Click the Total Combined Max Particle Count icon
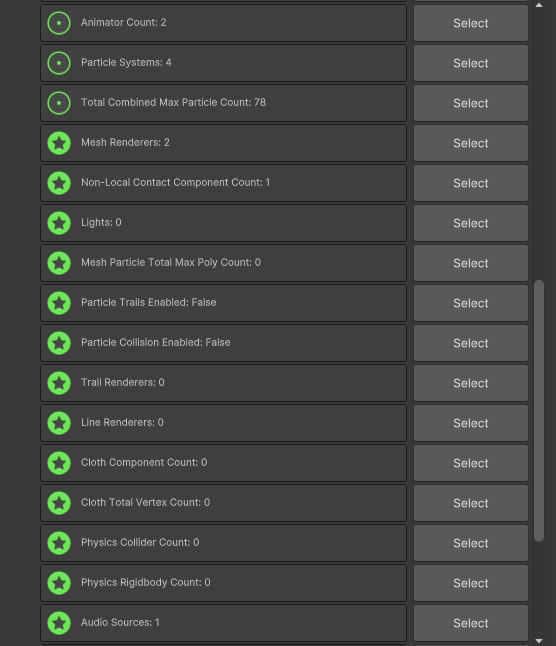 59,103
